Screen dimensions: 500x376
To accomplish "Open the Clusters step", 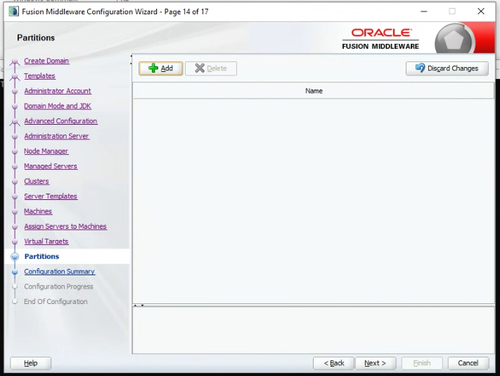I will pos(36,181).
